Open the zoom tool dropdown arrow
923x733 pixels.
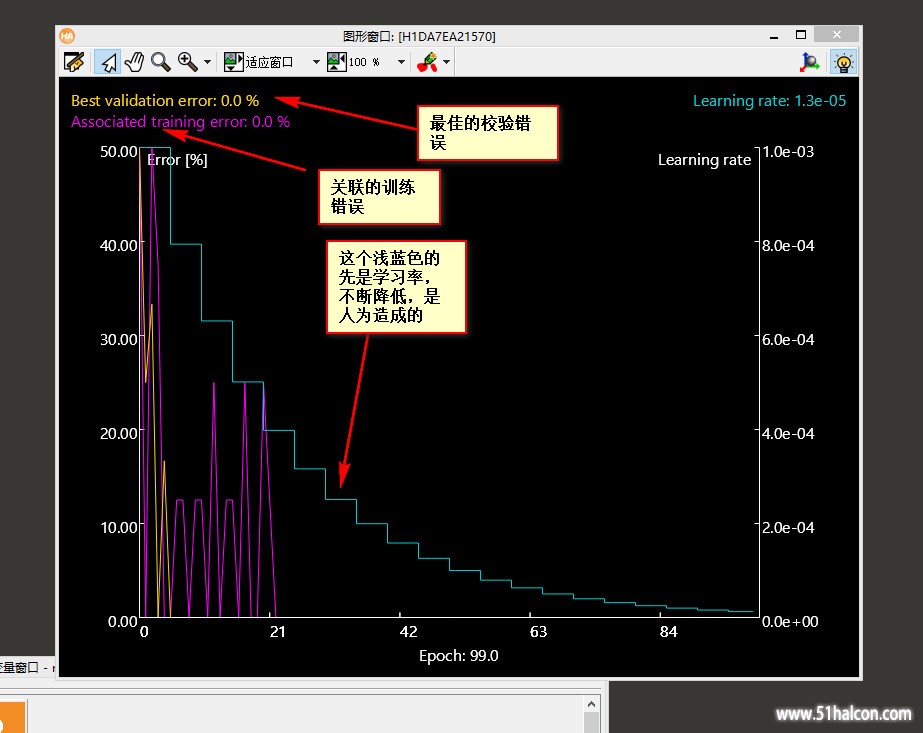tap(207, 62)
